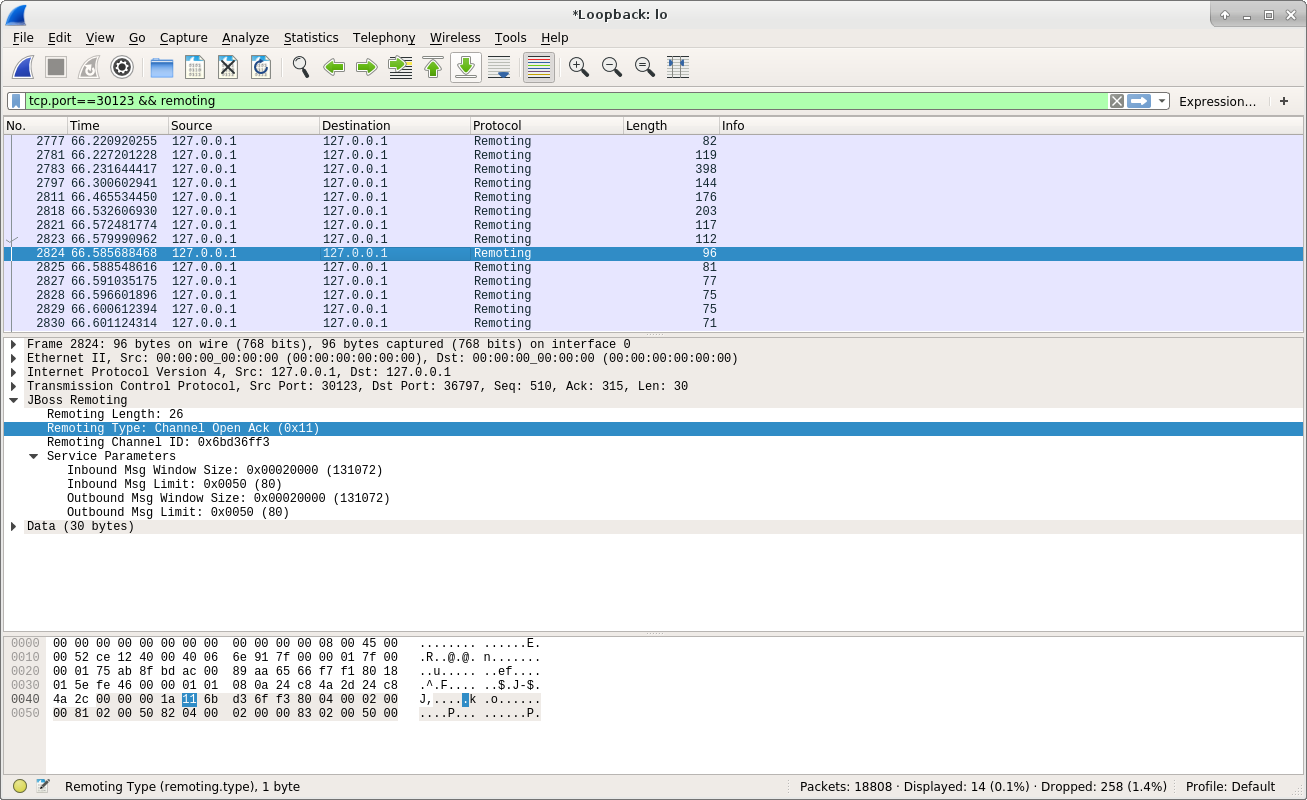
Task: Toggle auto-scroll to last packet during live capture
Action: (499, 67)
